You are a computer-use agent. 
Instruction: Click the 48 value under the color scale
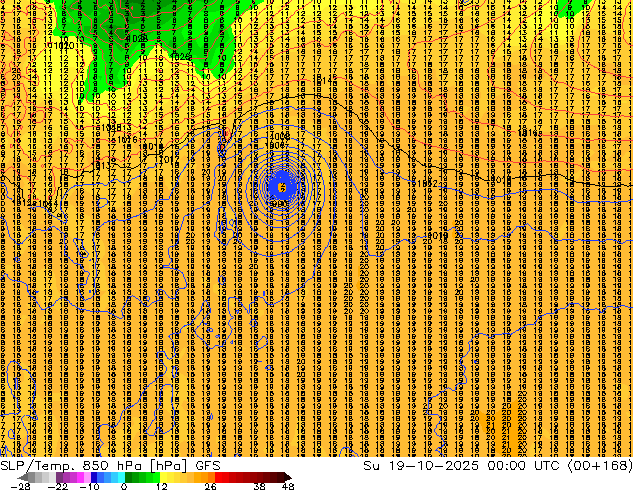click(288, 486)
